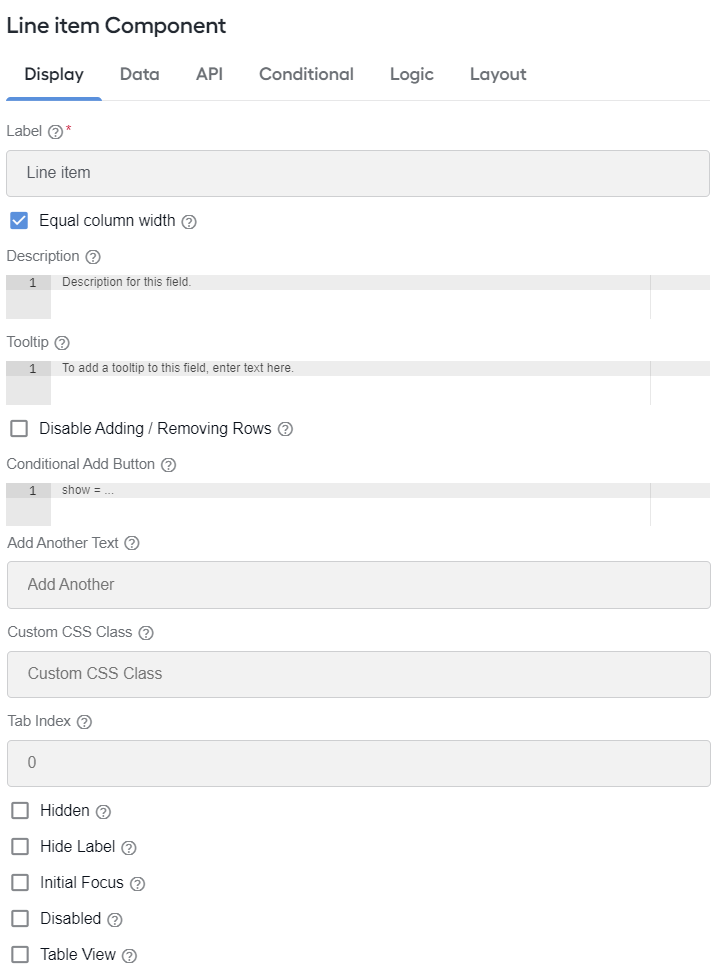This screenshot has width=721, height=976.
Task: Tick the Hide Label checkbox
Action: (20, 847)
